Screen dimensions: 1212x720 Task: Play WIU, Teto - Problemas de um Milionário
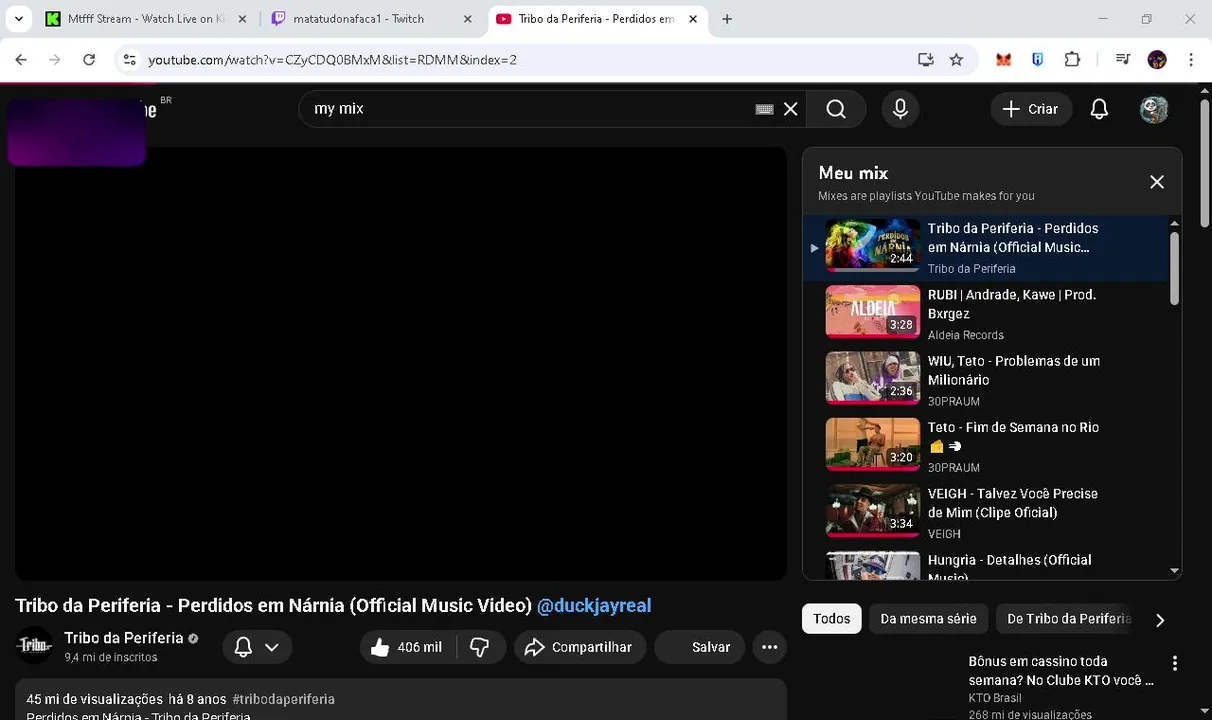click(985, 379)
